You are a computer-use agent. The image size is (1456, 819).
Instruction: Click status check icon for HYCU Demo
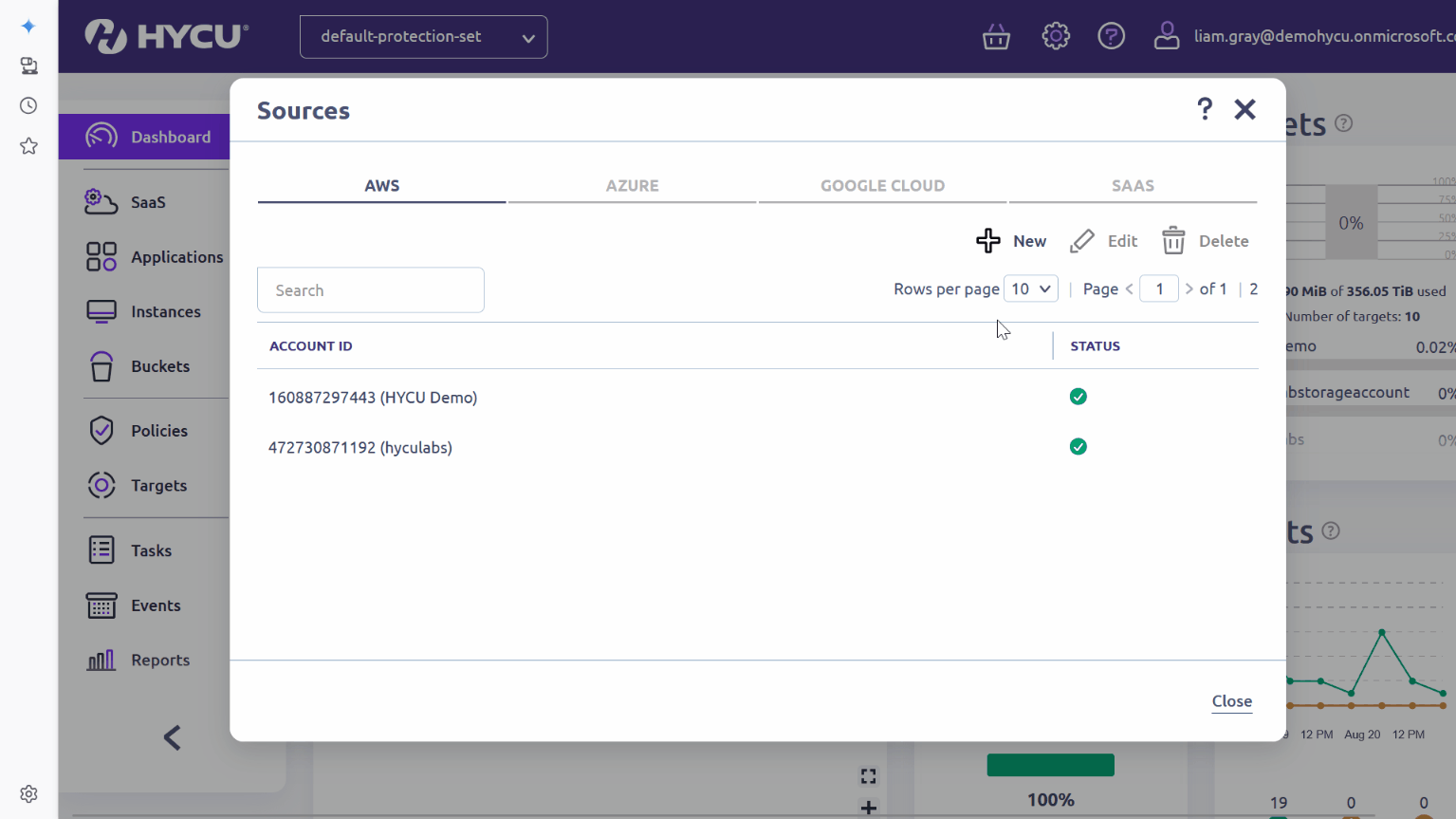pos(1078,397)
